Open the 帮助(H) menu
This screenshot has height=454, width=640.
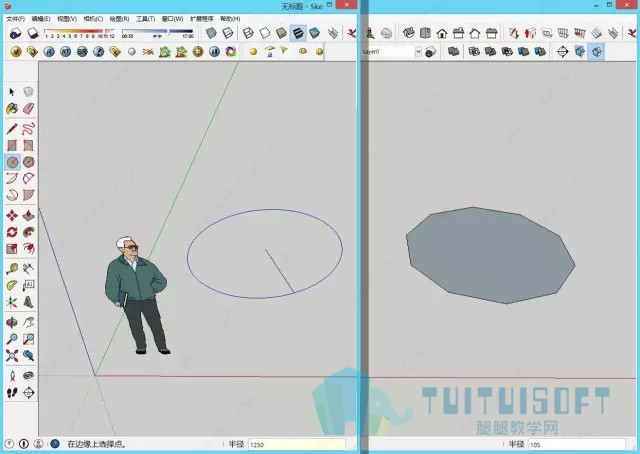pyautogui.click(x=230, y=19)
